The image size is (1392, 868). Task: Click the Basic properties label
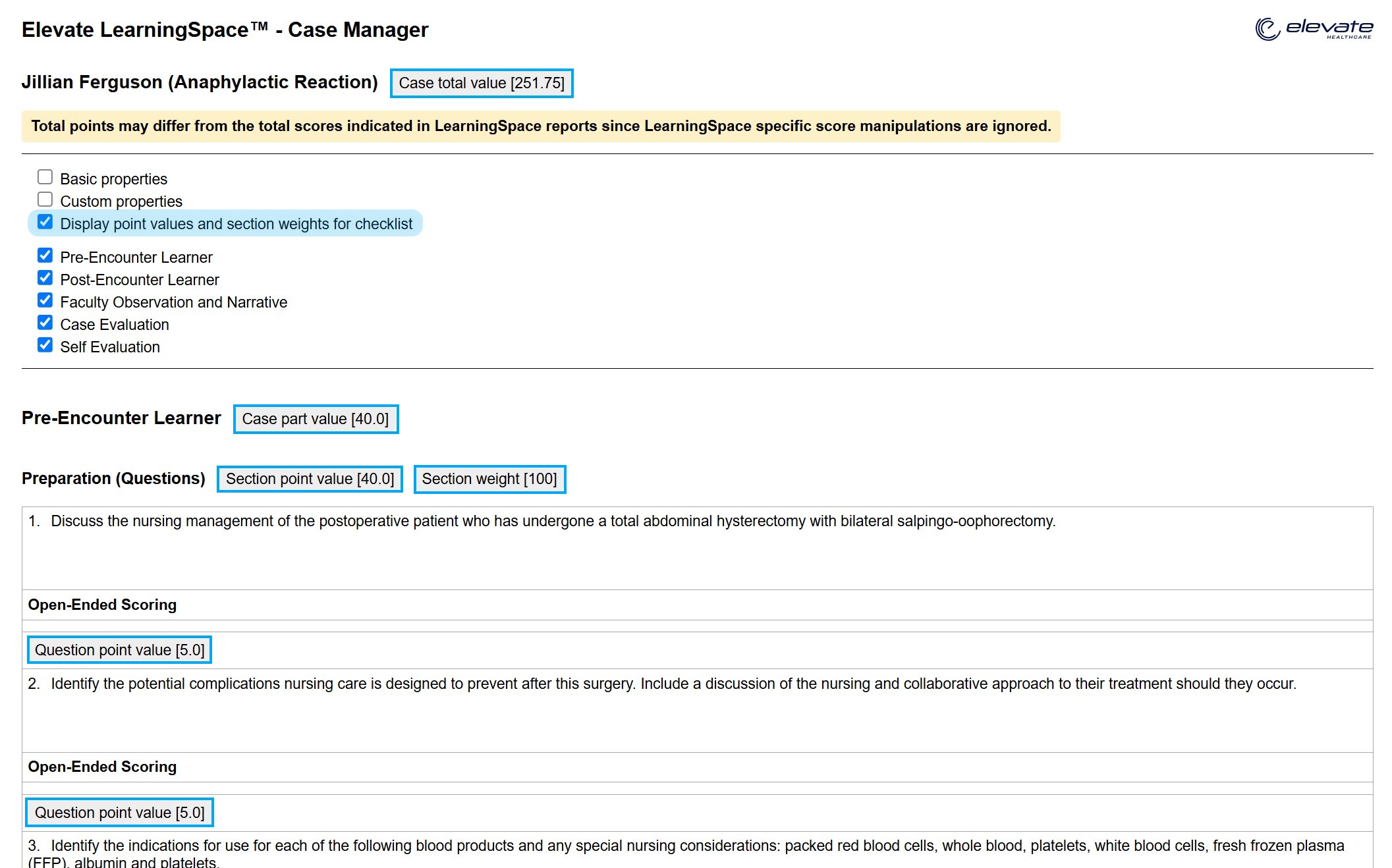click(113, 179)
